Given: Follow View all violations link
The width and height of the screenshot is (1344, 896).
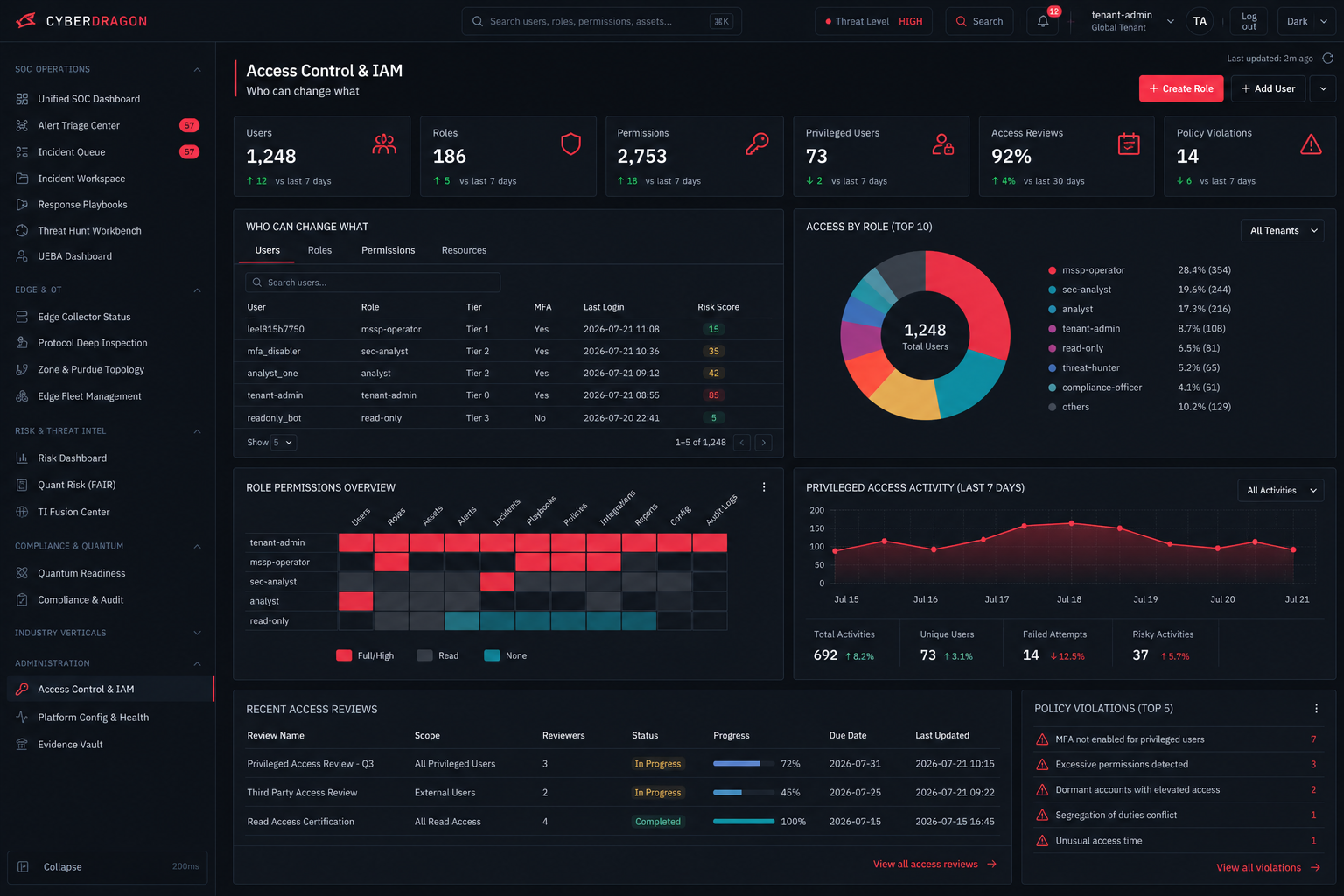Looking at the screenshot, I should pos(1268,867).
